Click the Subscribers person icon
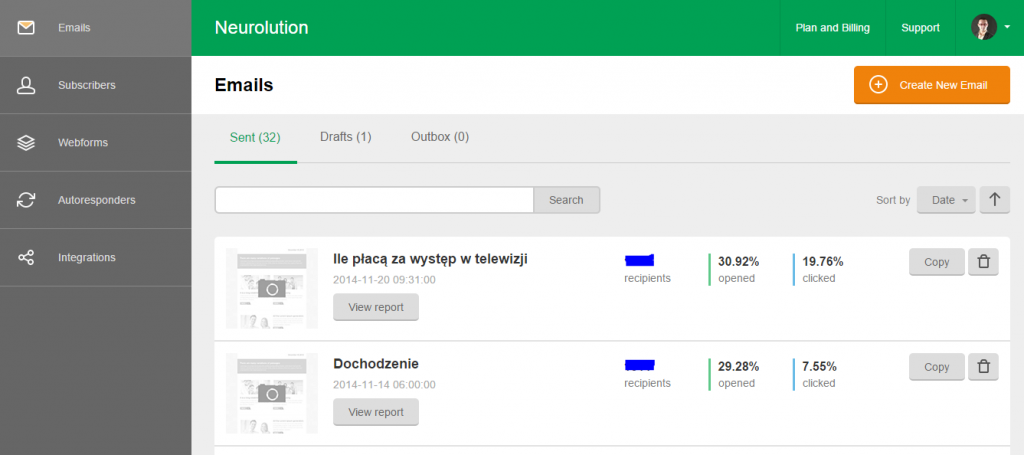This screenshot has width=1024, height=455. 26,85
